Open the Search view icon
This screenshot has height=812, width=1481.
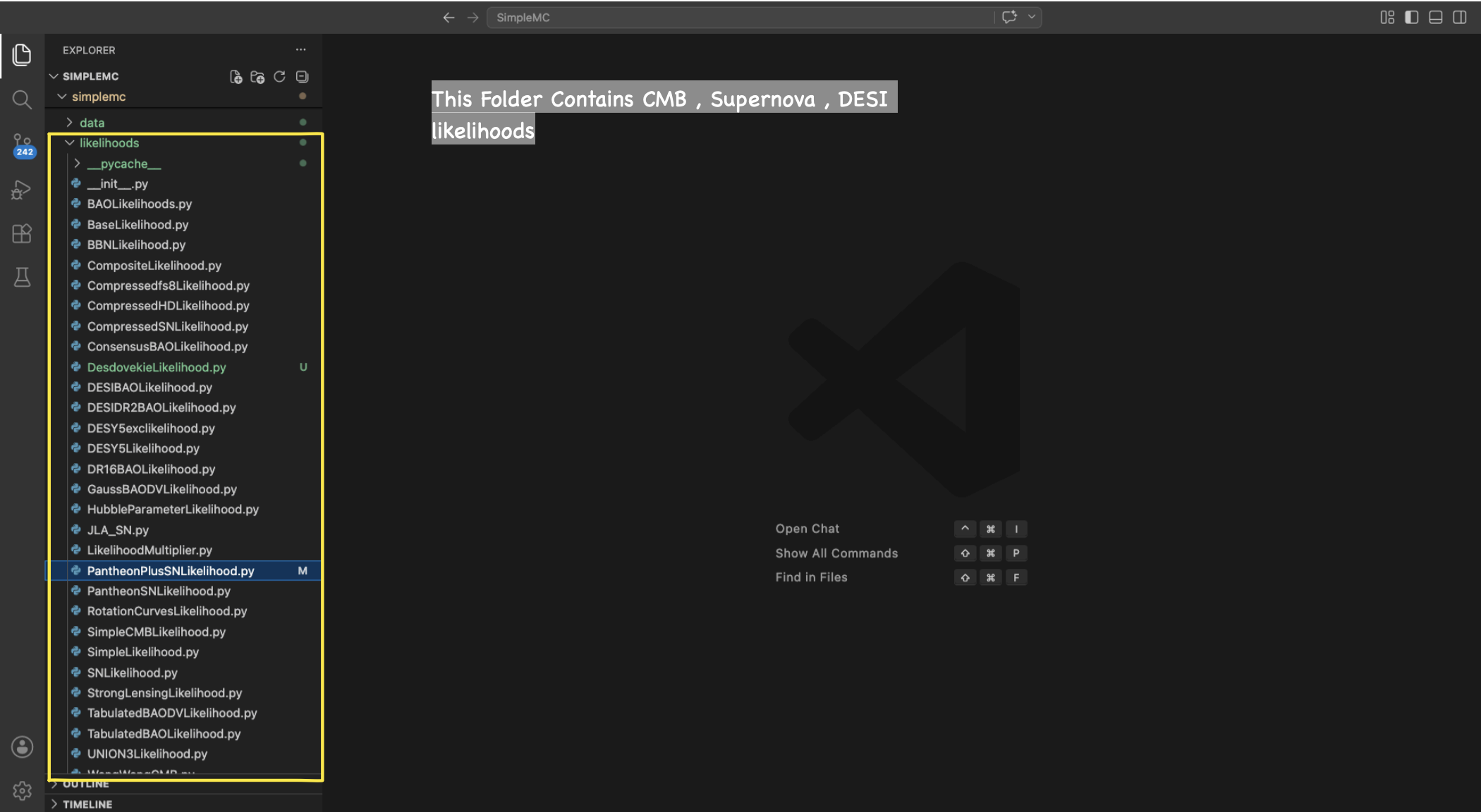coord(22,99)
